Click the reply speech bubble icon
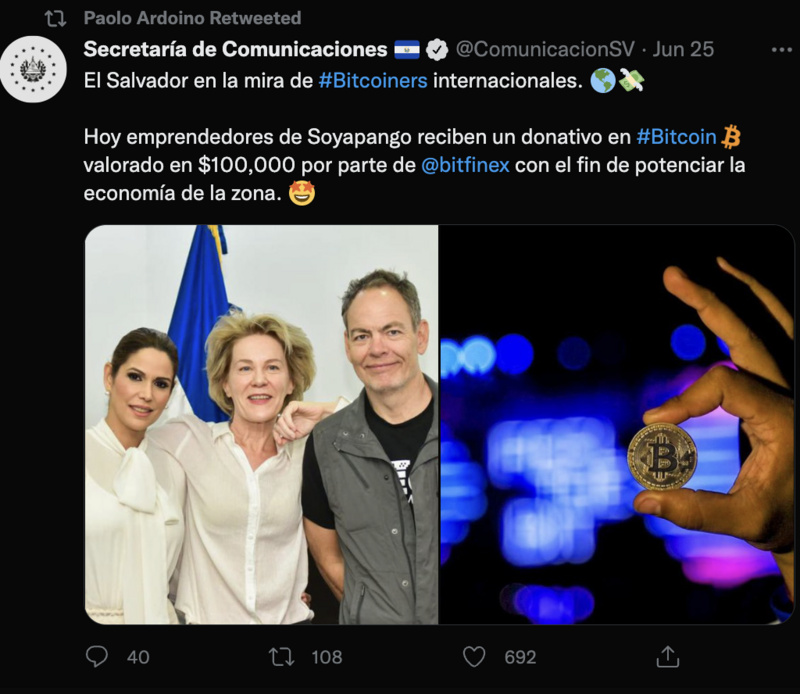 coord(96,657)
